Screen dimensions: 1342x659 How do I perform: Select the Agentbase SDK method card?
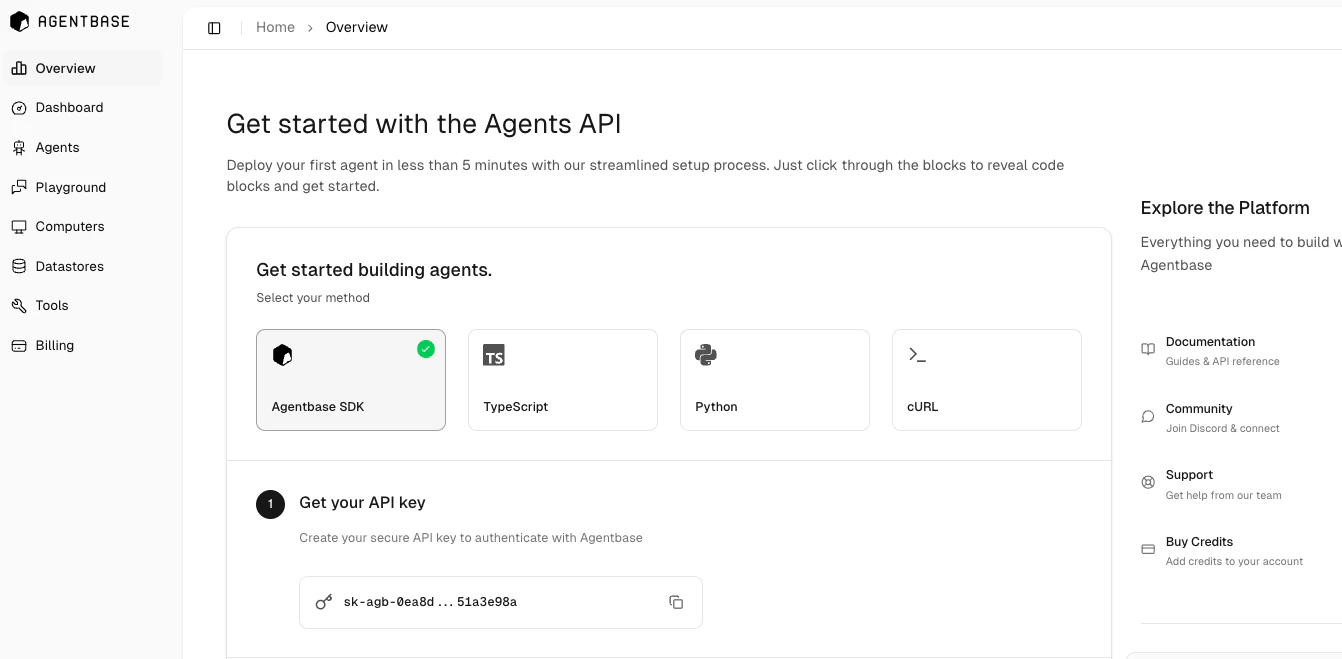coord(351,380)
